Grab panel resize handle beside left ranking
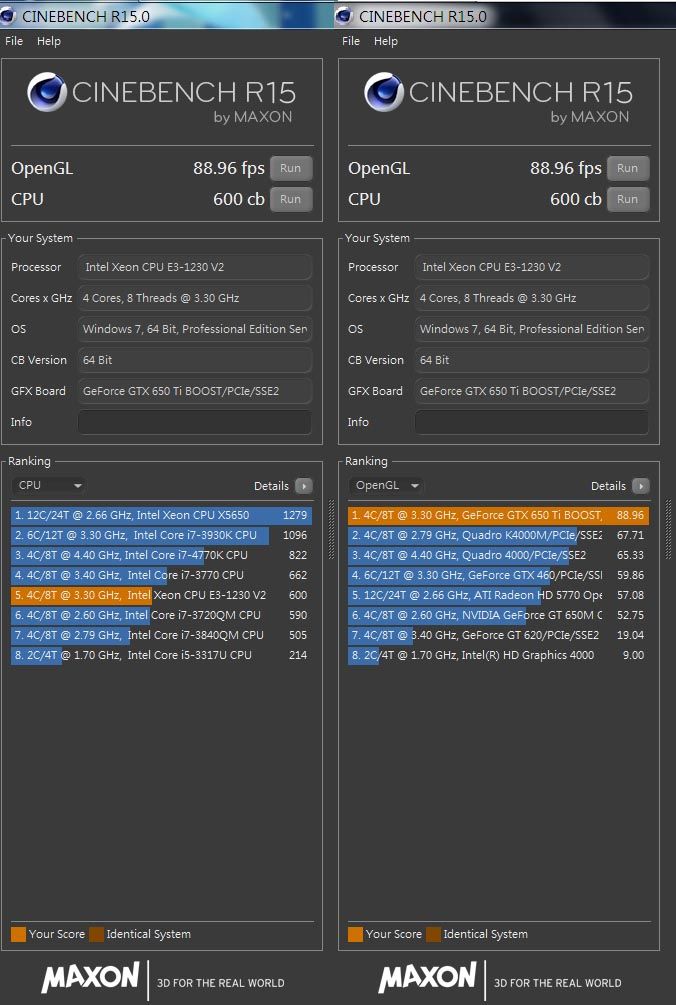The width and height of the screenshot is (676, 1005). tap(331, 529)
